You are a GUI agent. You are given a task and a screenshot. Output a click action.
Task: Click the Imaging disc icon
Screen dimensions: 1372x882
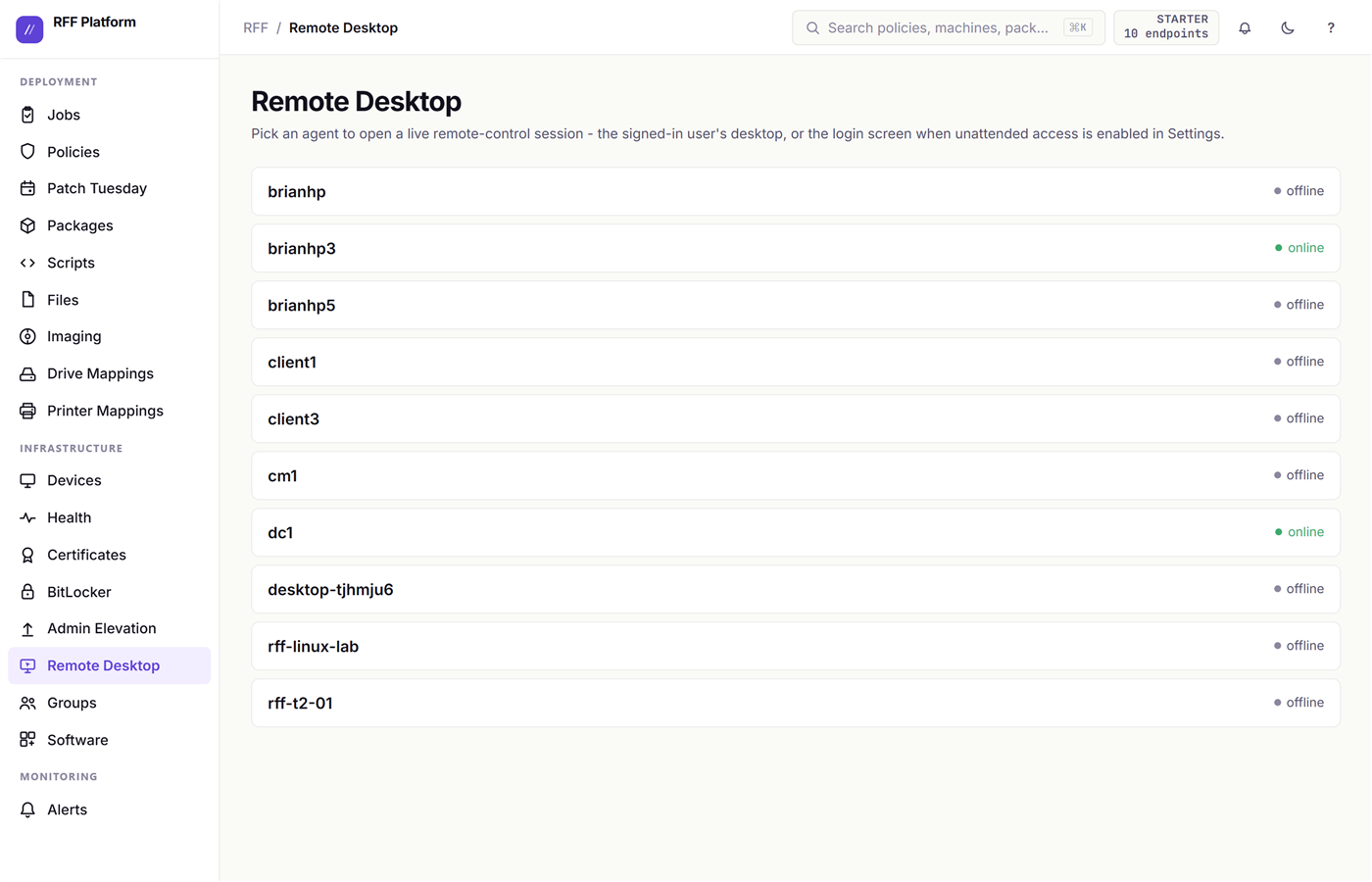(x=27, y=336)
